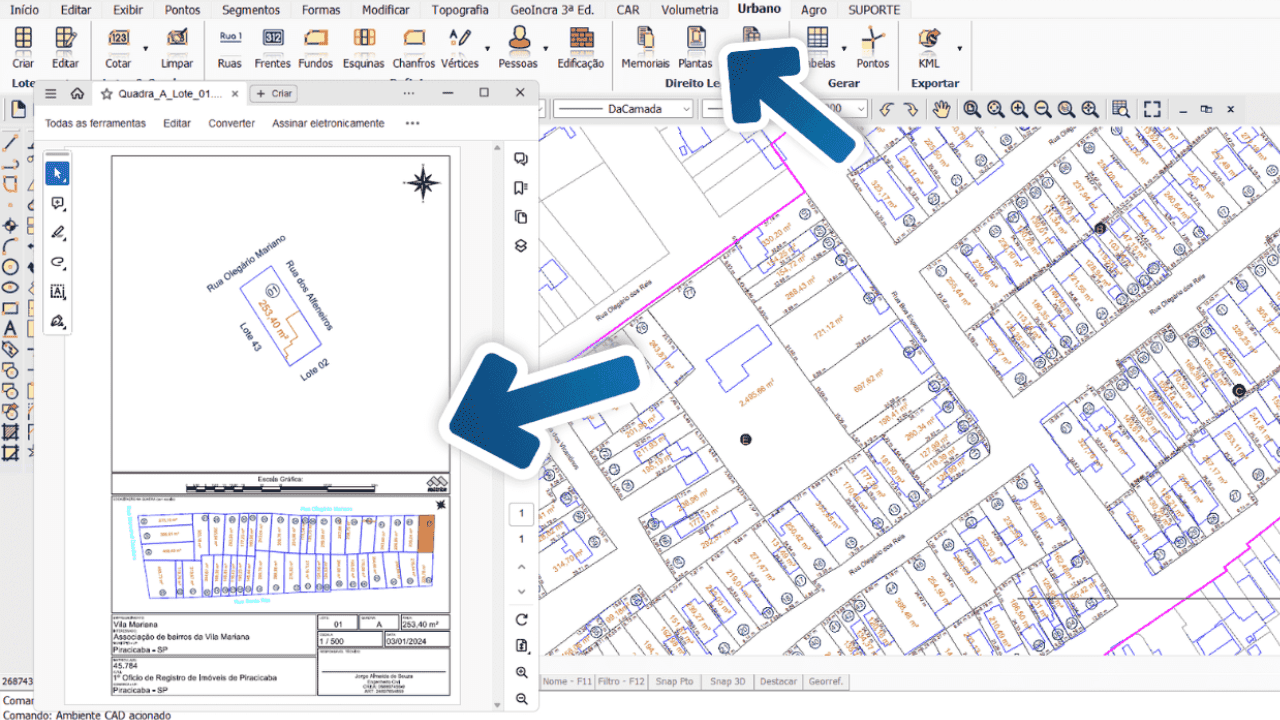The image size is (1280, 720).
Task: Click the Esquinas tool icon
Action: click(364, 40)
